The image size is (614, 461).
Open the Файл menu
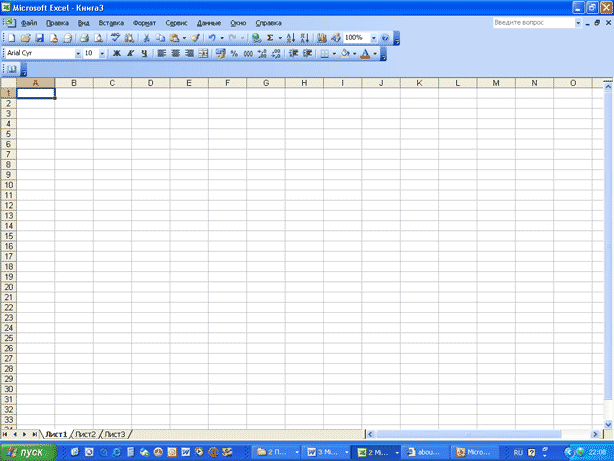[x=29, y=23]
